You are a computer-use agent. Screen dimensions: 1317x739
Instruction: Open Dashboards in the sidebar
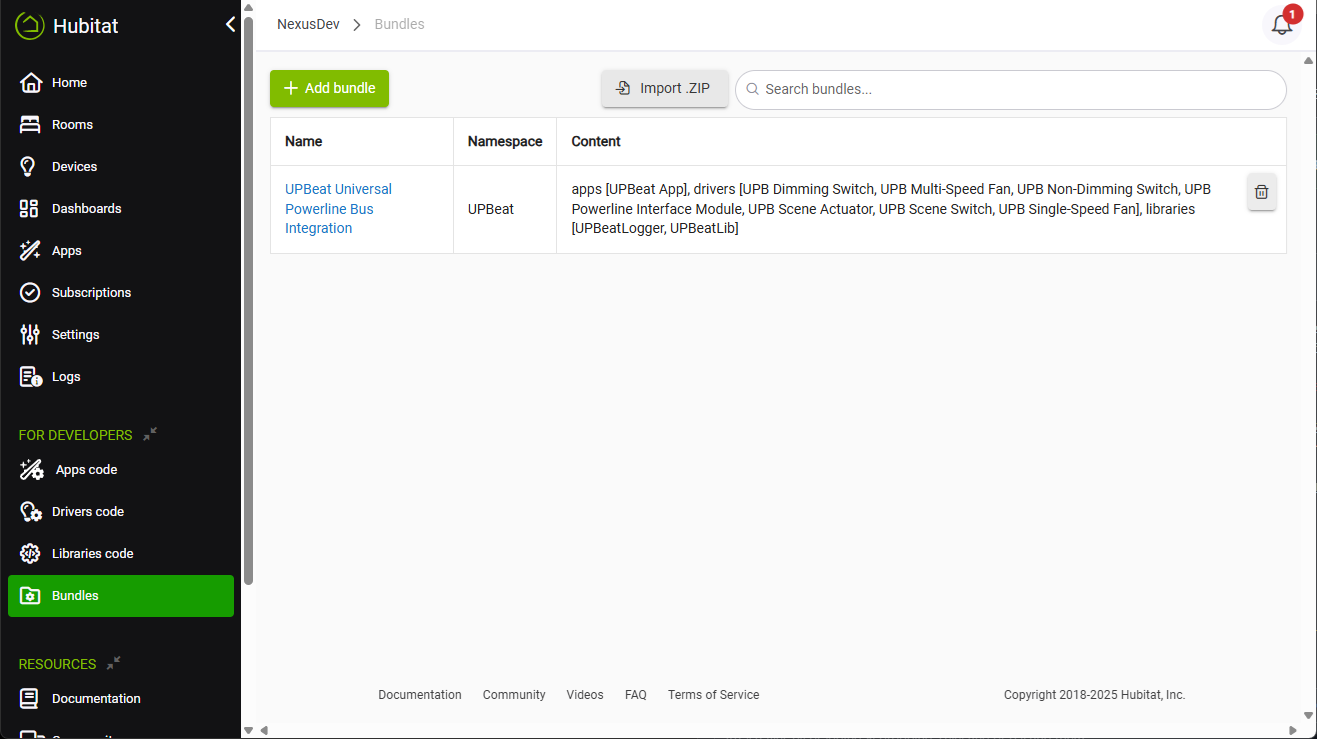click(x=86, y=209)
